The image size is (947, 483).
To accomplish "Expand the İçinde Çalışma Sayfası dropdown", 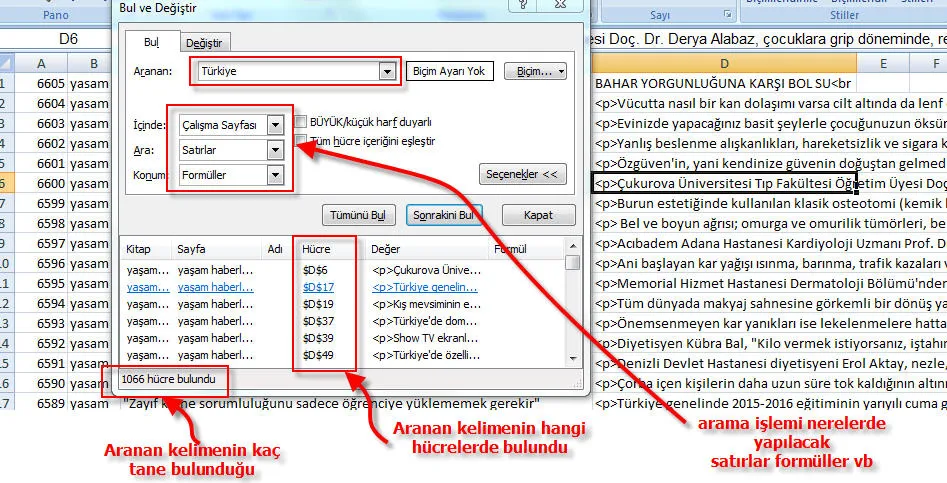I will coord(276,124).
